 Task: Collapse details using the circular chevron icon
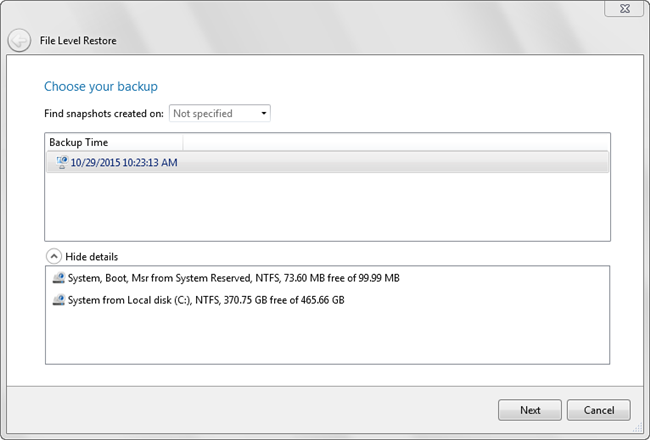53,256
